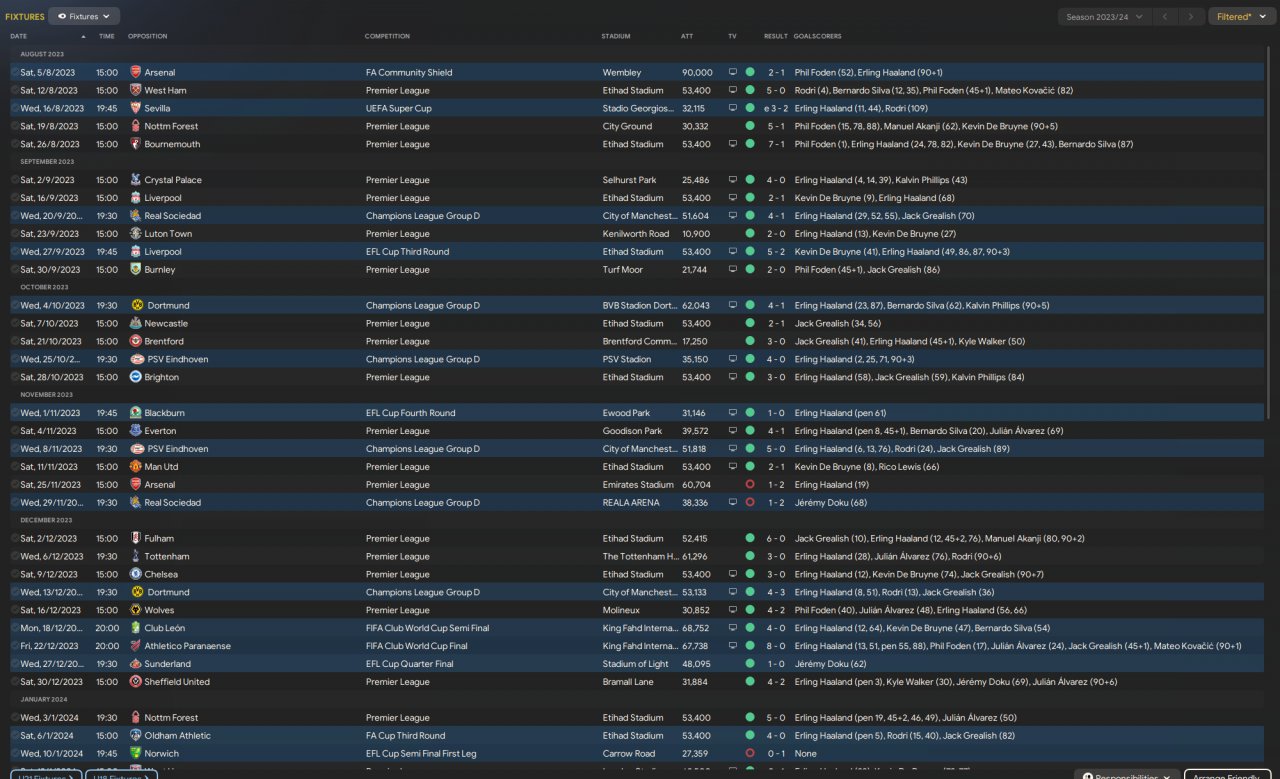The height and width of the screenshot is (779, 1280).
Task: Open the EFL Cup Quarter Final link
Action: tap(411, 664)
